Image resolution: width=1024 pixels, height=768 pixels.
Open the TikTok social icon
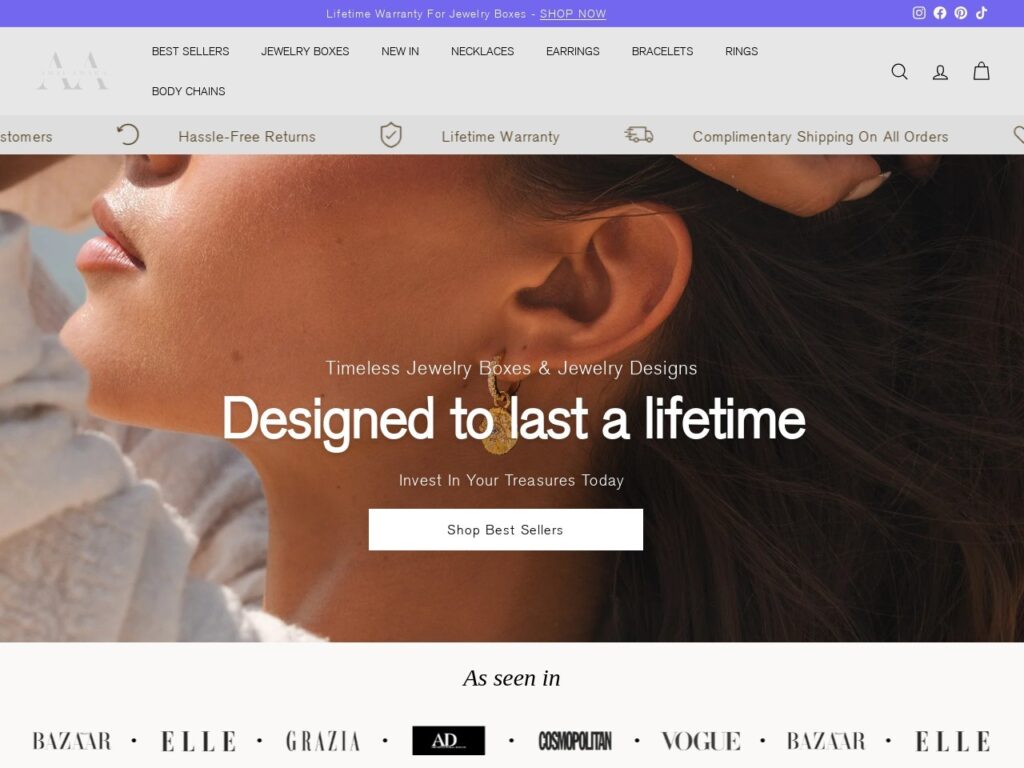[x=982, y=13]
